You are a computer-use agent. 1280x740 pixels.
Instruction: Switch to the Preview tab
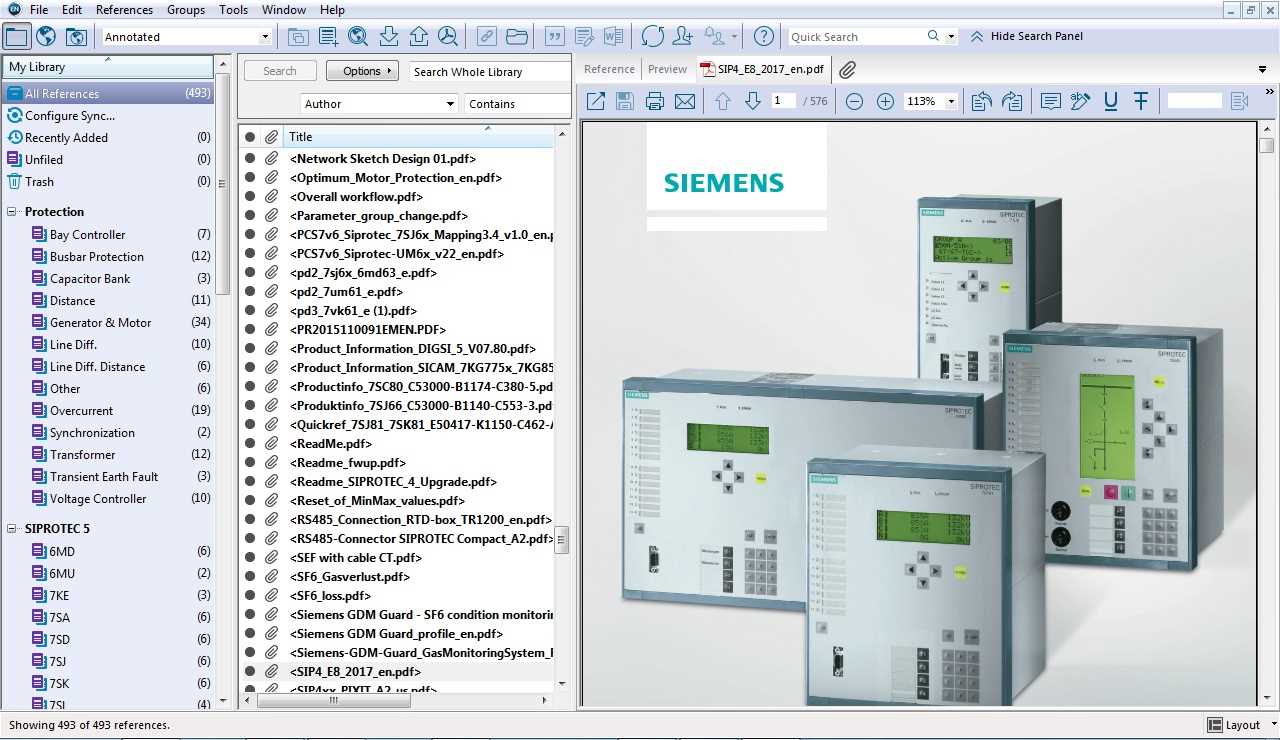(x=667, y=70)
